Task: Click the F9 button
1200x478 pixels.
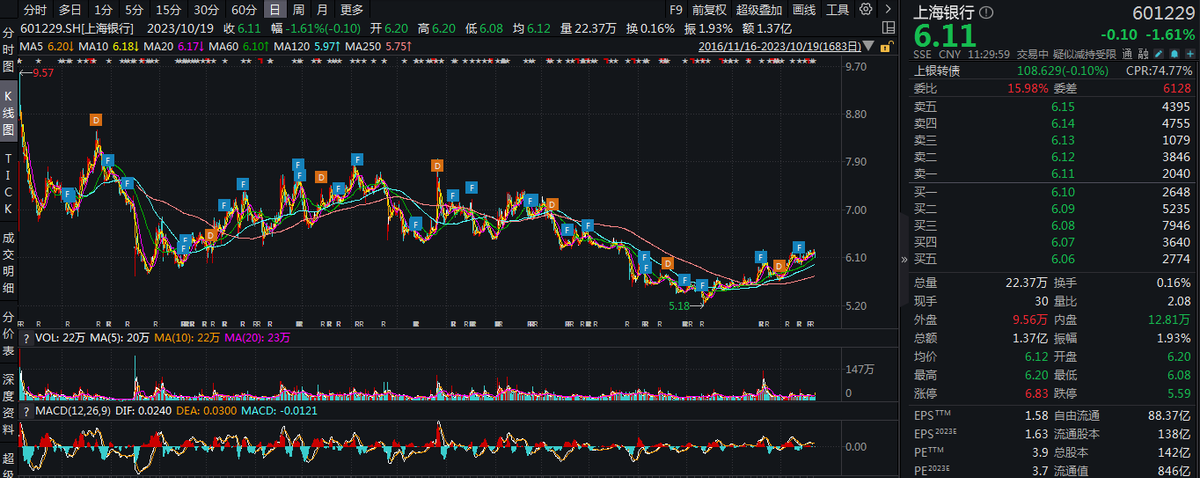Action: tap(675, 10)
